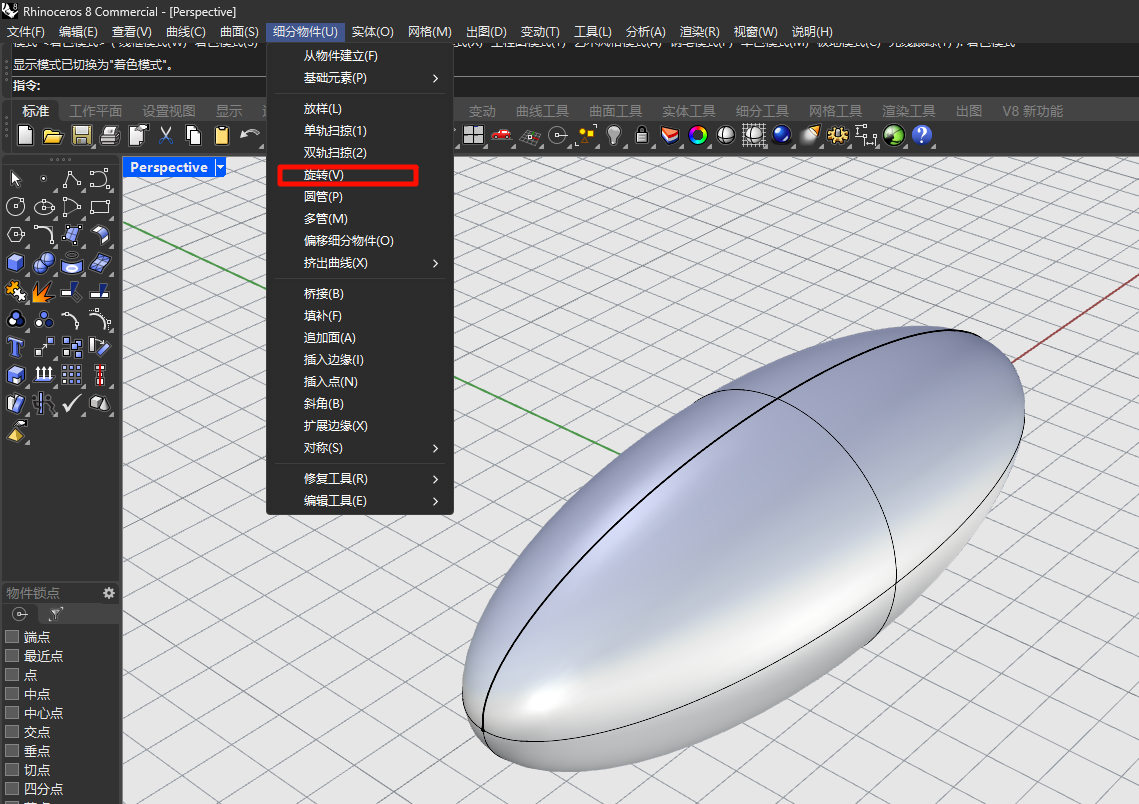Open the color wheel material icon
The height and width of the screenshot is (804, 1139).
point(698,135)
